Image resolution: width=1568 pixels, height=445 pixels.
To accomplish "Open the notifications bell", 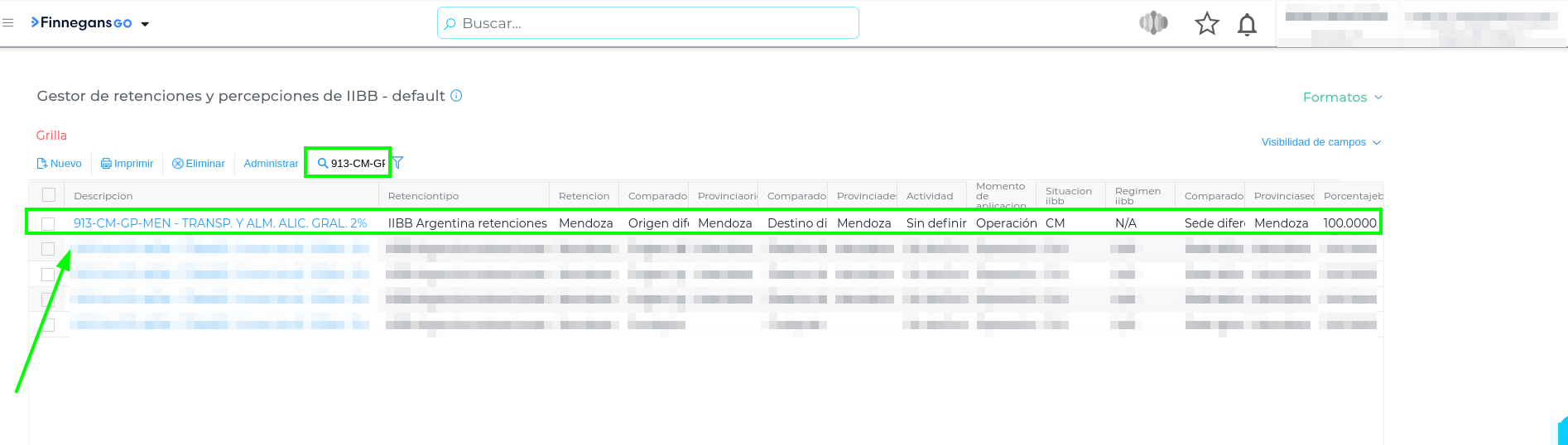I will tap(1246, 25).
